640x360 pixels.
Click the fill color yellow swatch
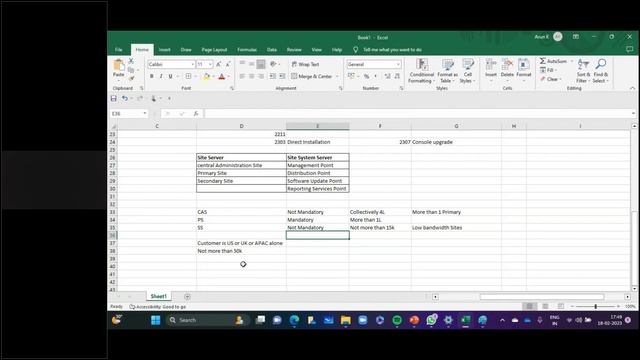coord(206,77)
